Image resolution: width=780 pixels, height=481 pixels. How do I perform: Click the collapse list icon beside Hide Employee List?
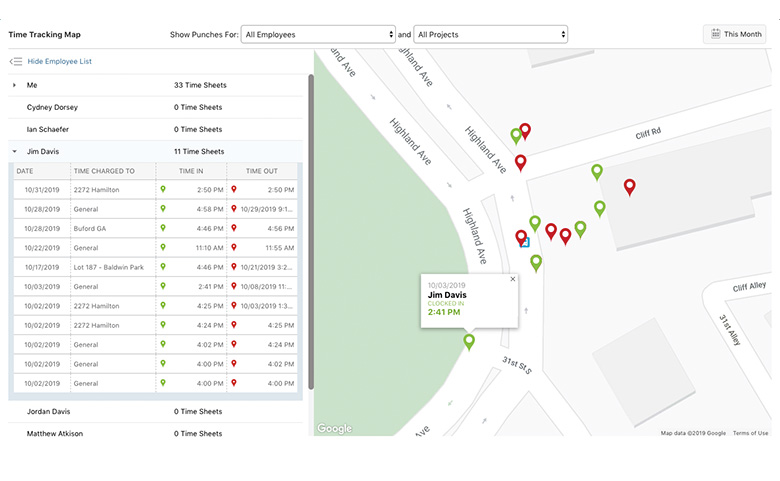(x=16, y=62)
